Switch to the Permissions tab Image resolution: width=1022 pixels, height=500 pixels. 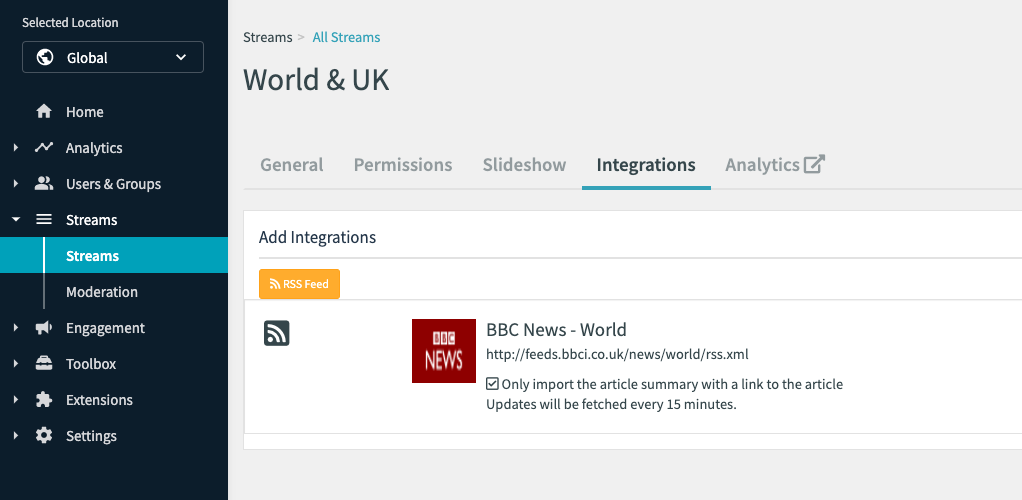tap(403, 165)
